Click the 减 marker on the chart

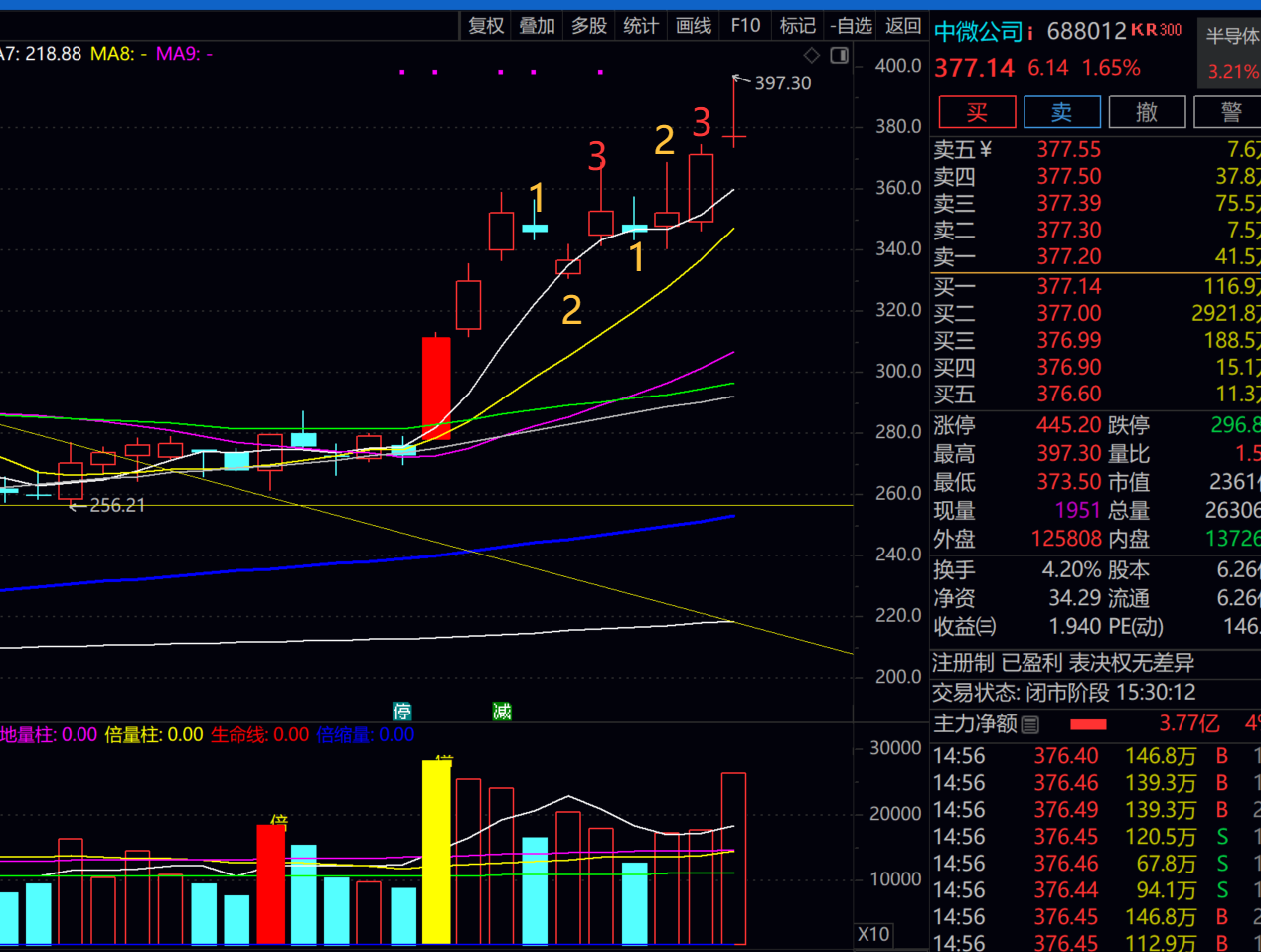tap(502, 712)
